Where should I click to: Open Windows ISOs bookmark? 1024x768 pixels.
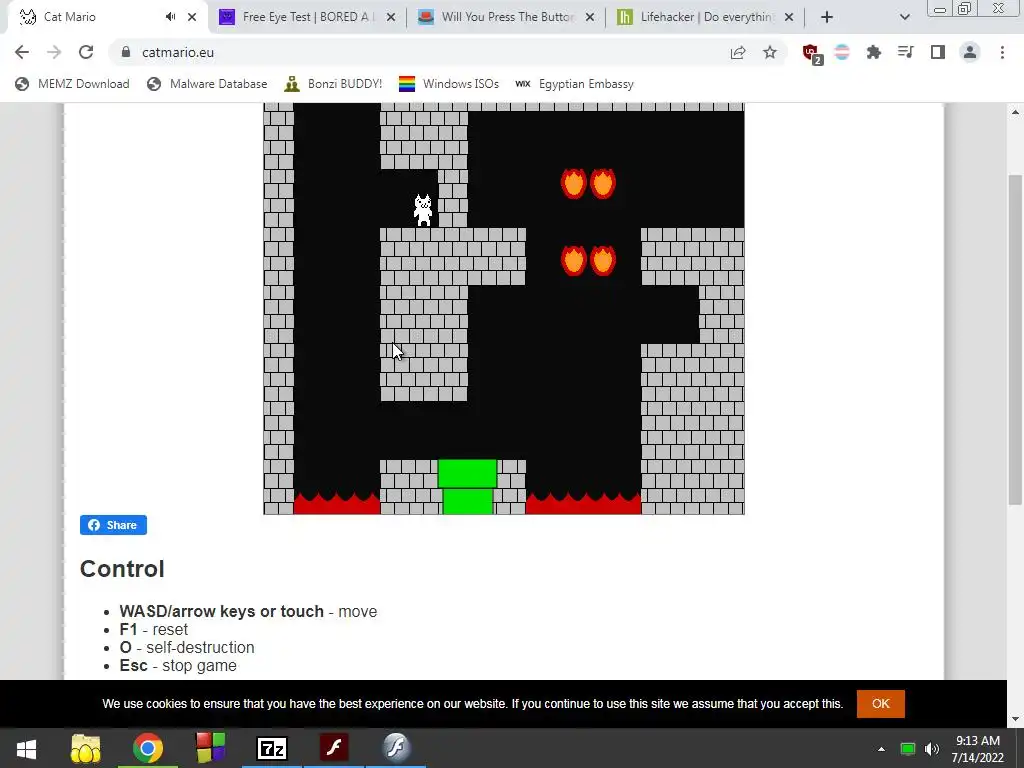pos(449,84)
